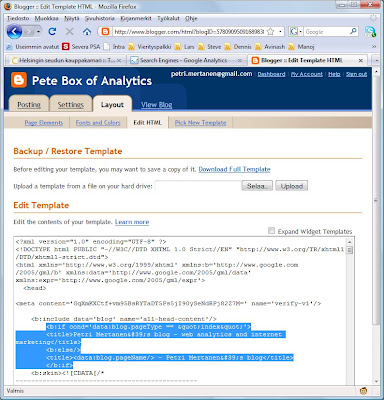384x400 pixels.
Task: Click the template file path field
Action: coord(198,186)
